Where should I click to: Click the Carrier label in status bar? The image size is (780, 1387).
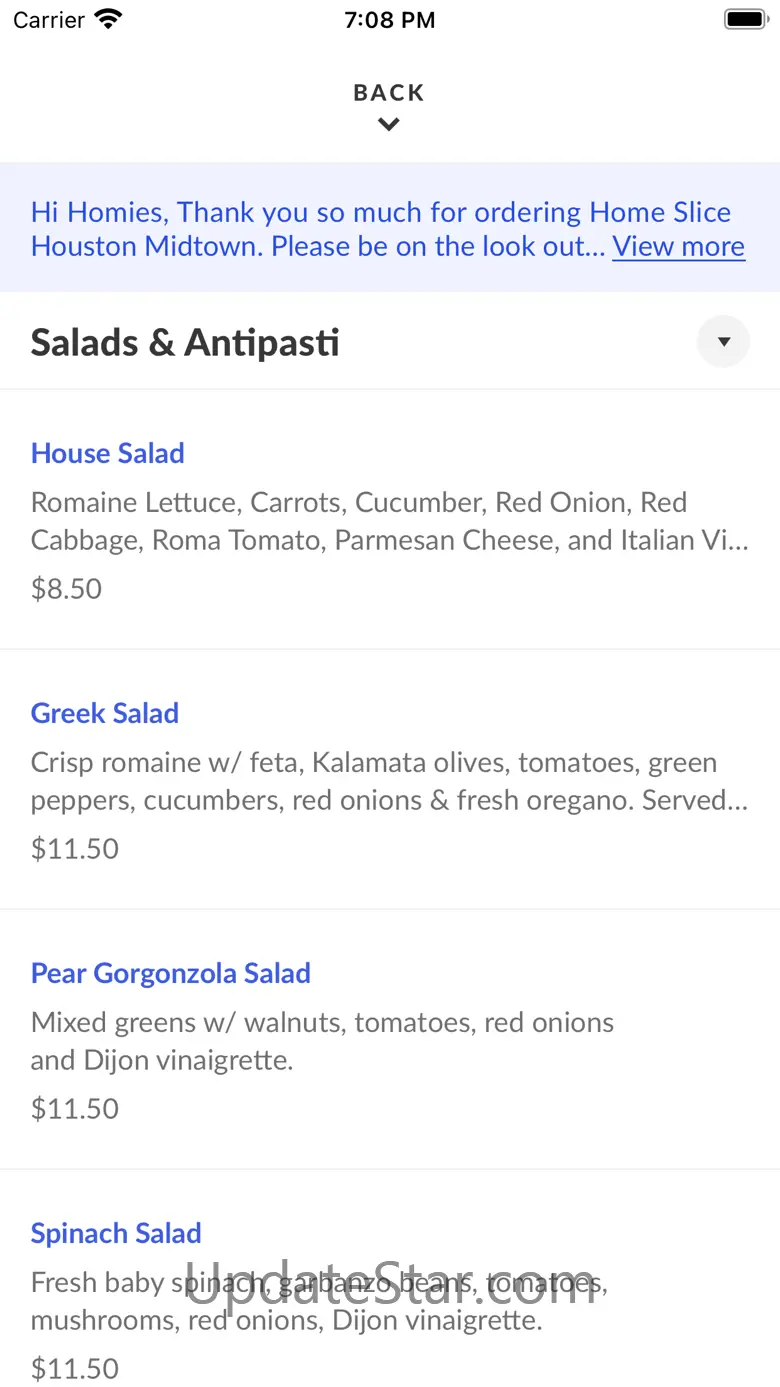[49, 19]
